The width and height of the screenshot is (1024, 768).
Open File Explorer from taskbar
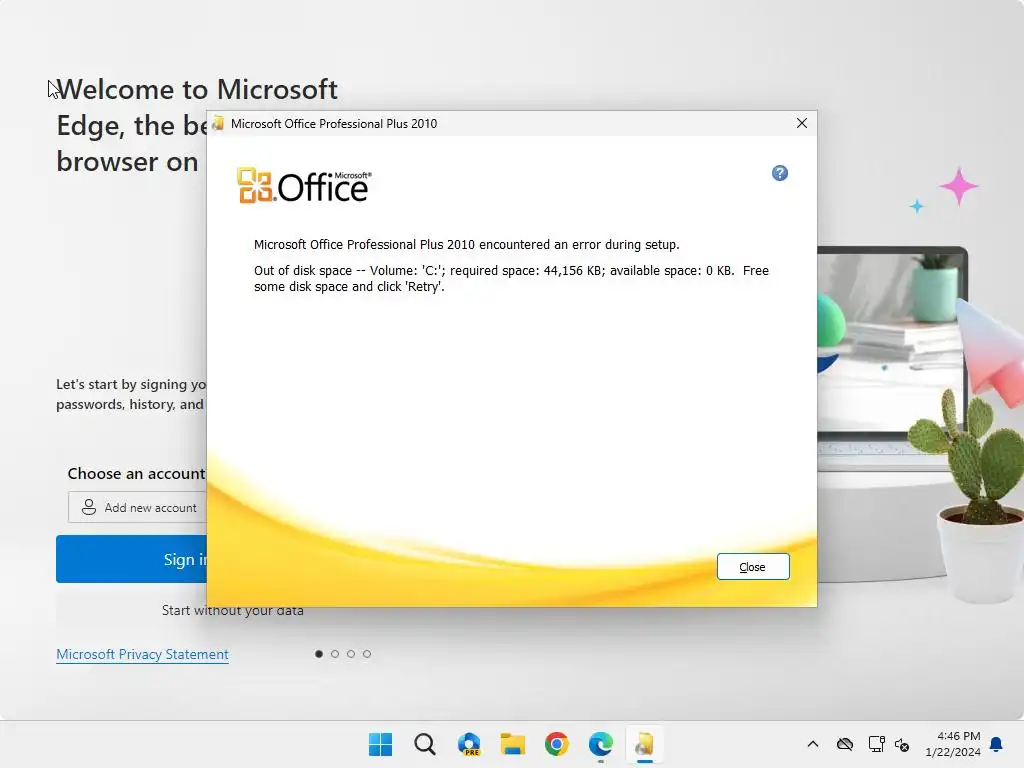(x=513, y=744)
